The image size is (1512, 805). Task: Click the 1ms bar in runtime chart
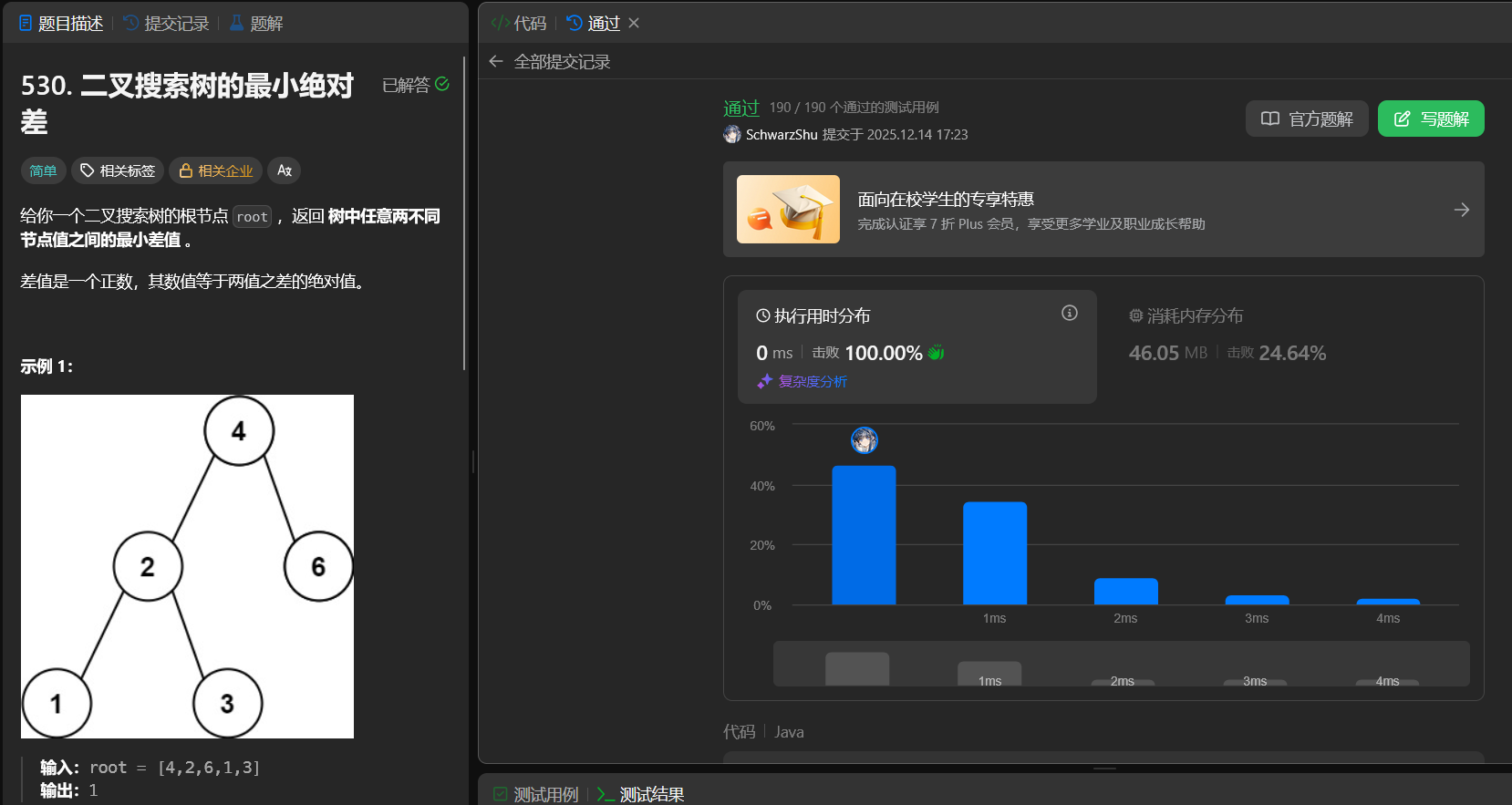[994, 552]
